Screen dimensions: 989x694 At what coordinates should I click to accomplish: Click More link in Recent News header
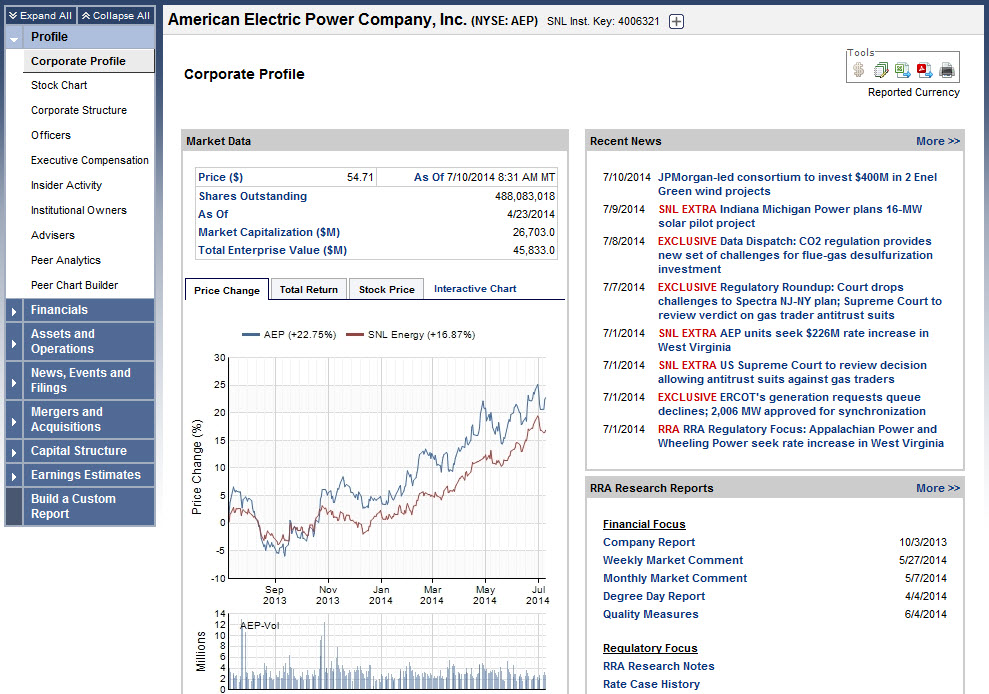point(937,141)
